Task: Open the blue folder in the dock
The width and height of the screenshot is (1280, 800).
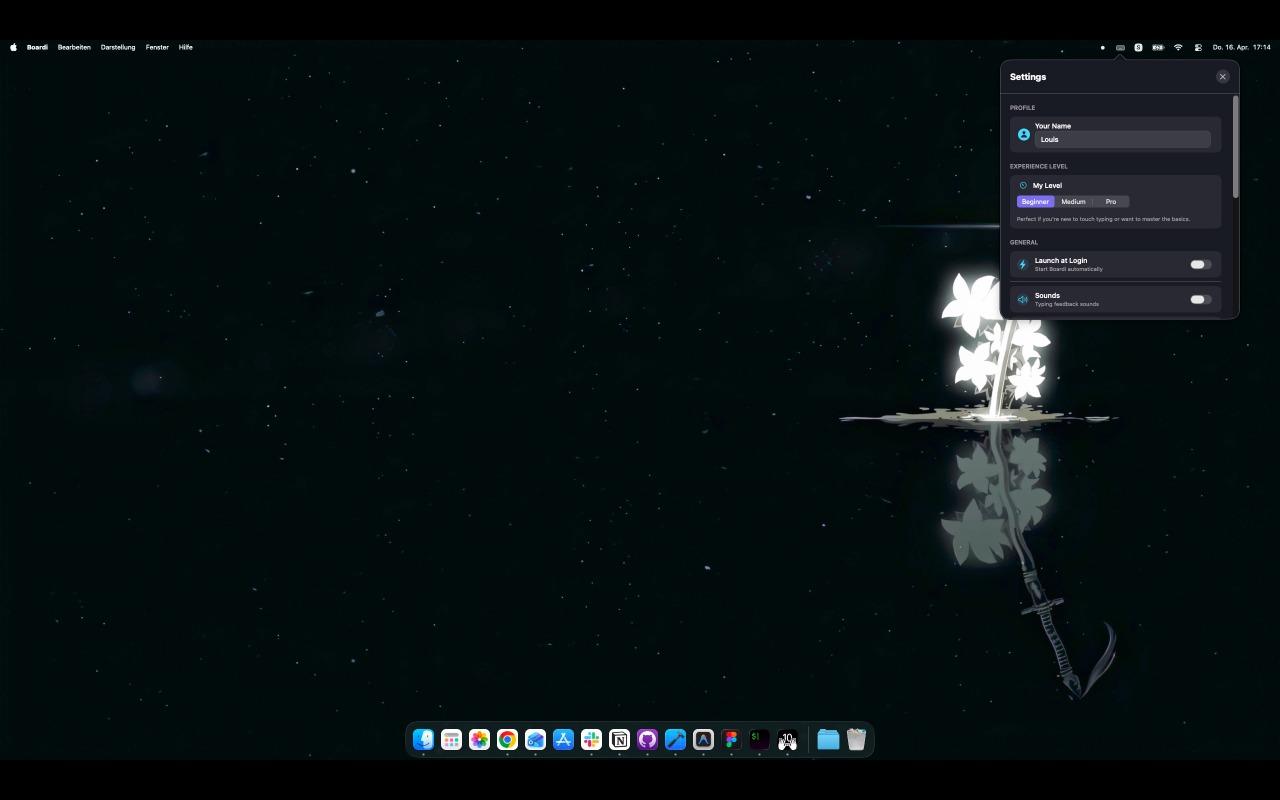Action: coord(828,739)
